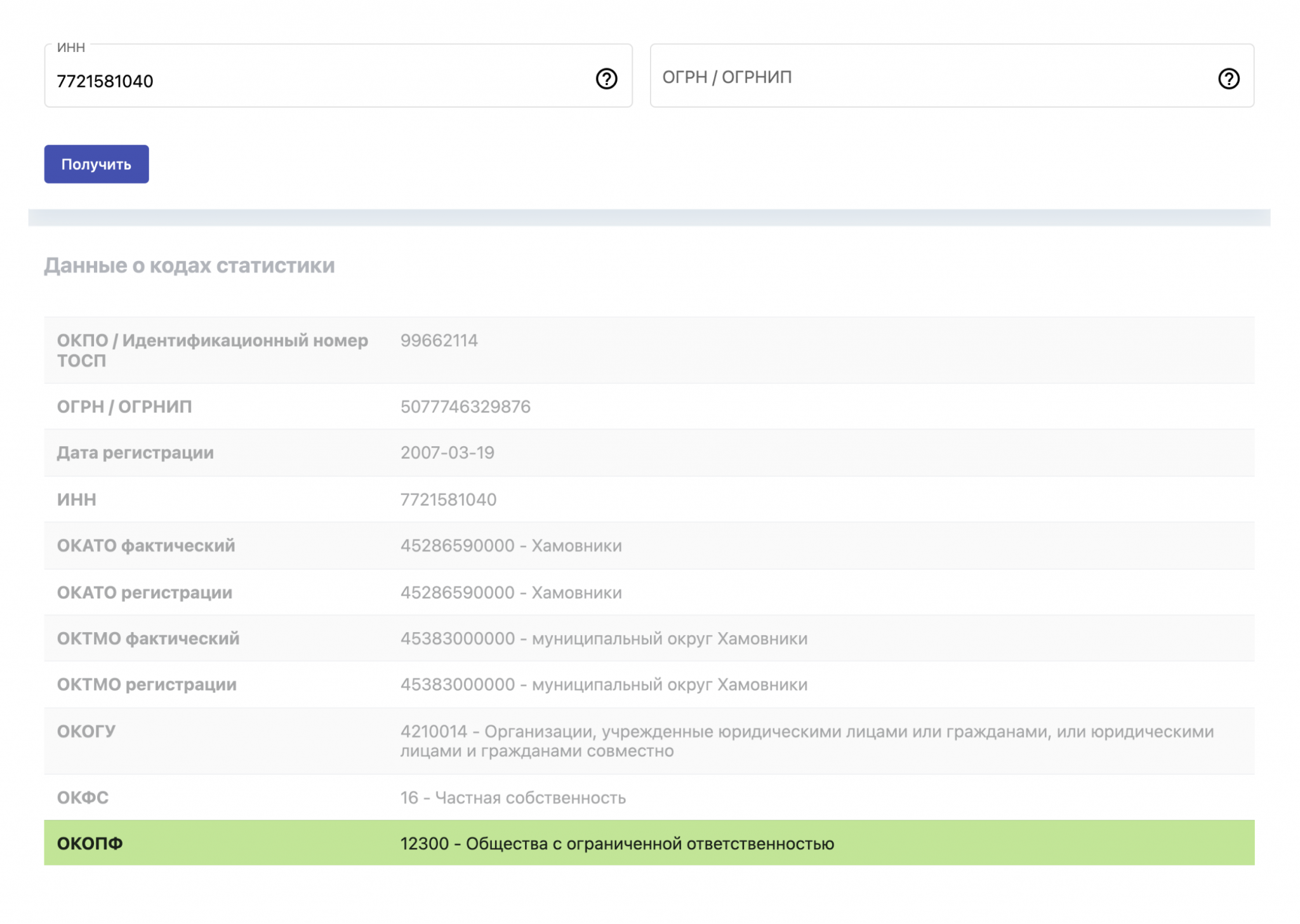Click the ОКОПФ value 12300 text
The image size is (1300, 924).
(x=616, y=844)
